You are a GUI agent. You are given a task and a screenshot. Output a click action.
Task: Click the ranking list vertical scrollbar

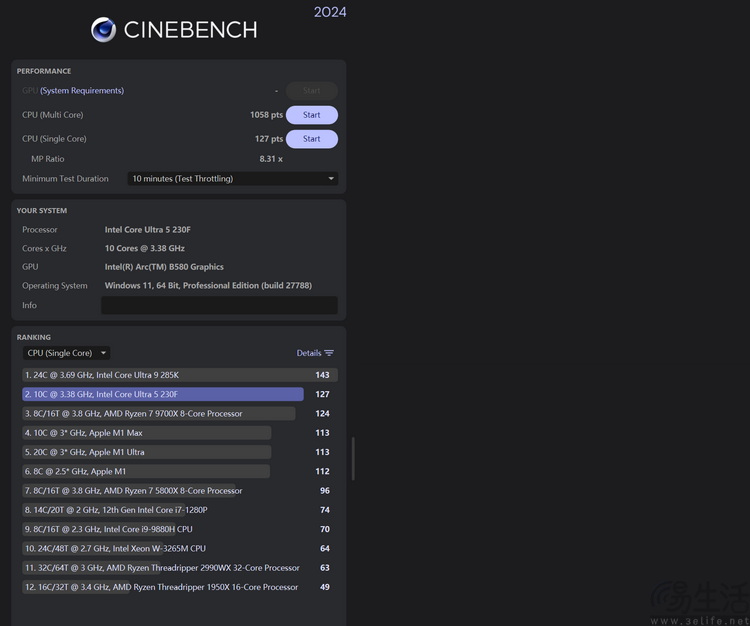click(x=353, y=458)
